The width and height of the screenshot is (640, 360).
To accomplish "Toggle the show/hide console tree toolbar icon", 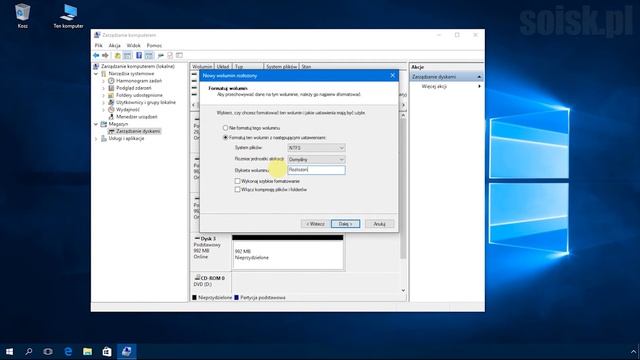I will (x=127, y=56).
